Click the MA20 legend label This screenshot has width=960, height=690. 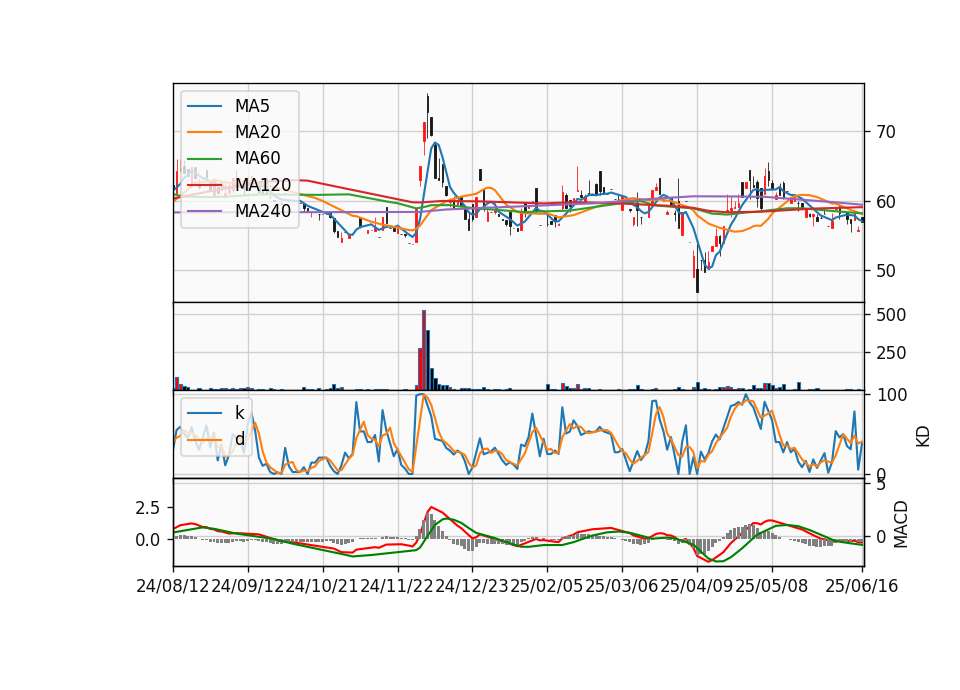(x=257, y=132)
